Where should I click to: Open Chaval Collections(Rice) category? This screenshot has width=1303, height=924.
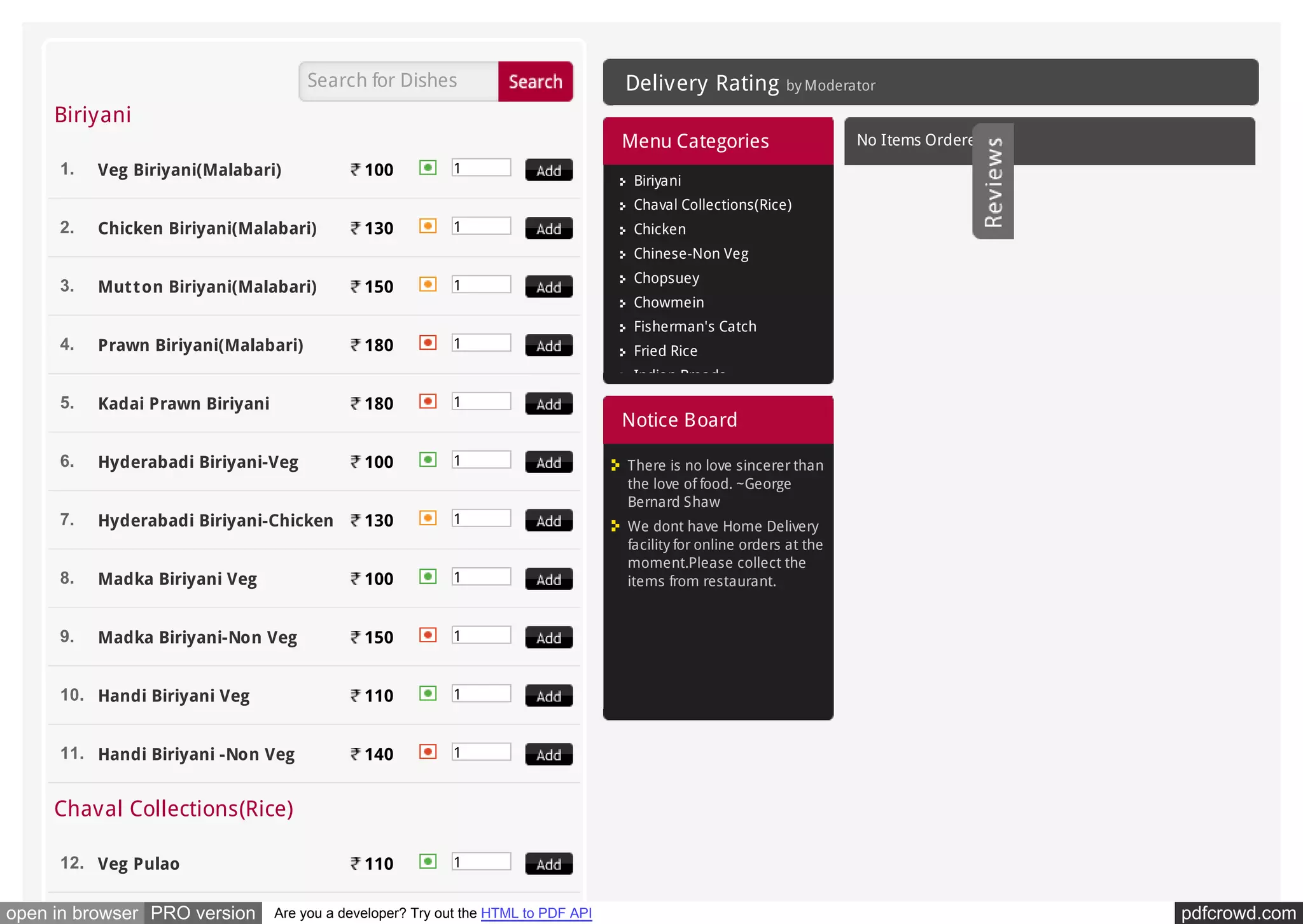tap(712, 205)
